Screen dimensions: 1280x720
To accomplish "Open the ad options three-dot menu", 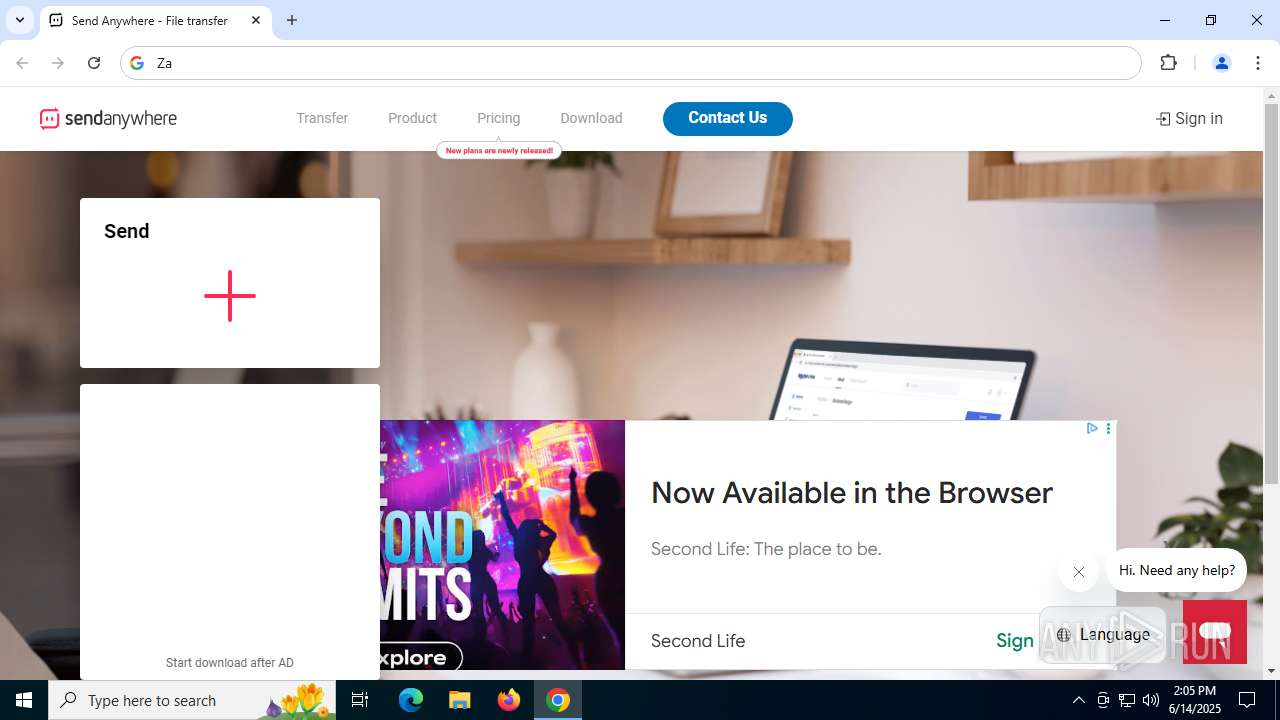I will pos(1108,428).
